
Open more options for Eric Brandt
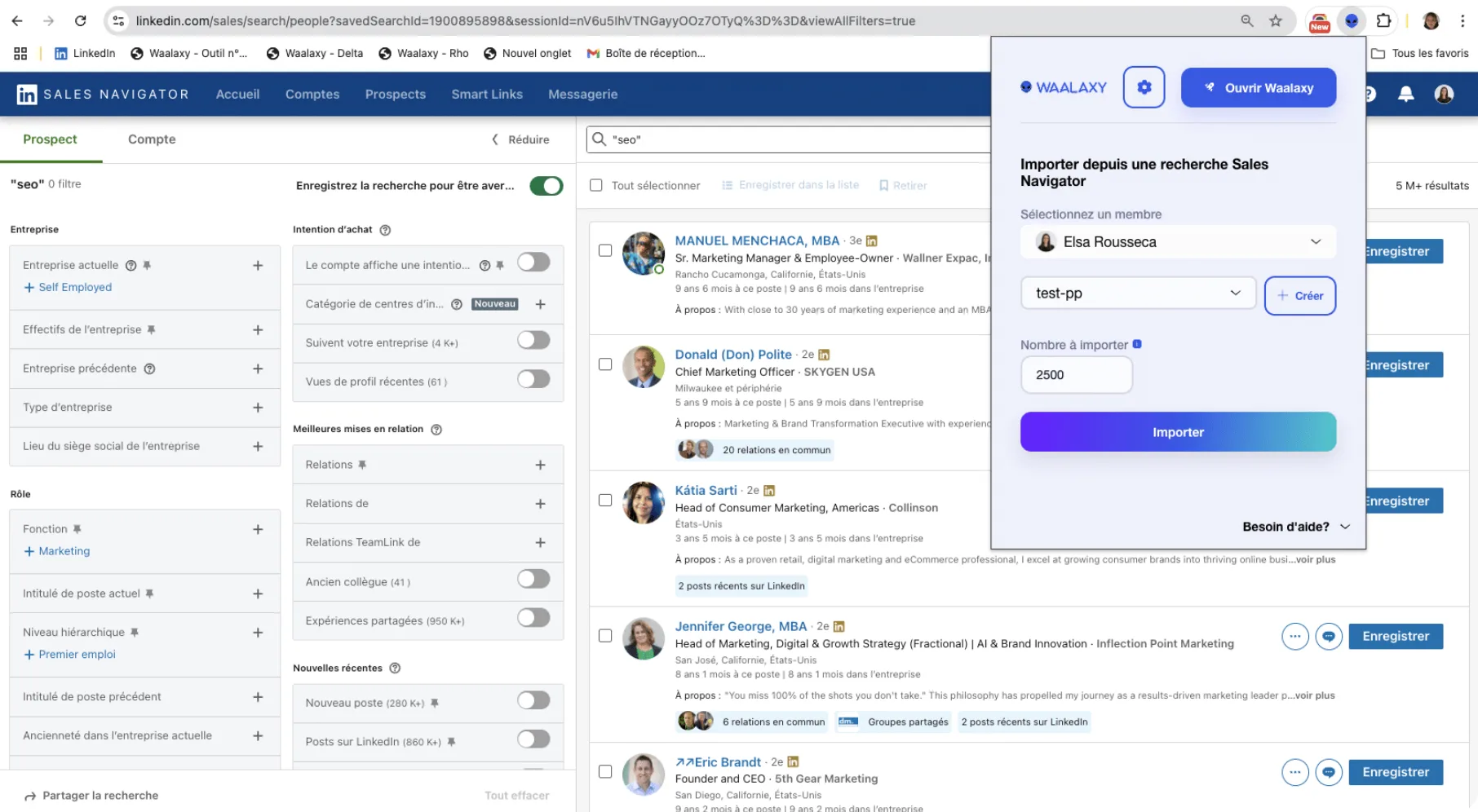click(x=1294, y=772)
